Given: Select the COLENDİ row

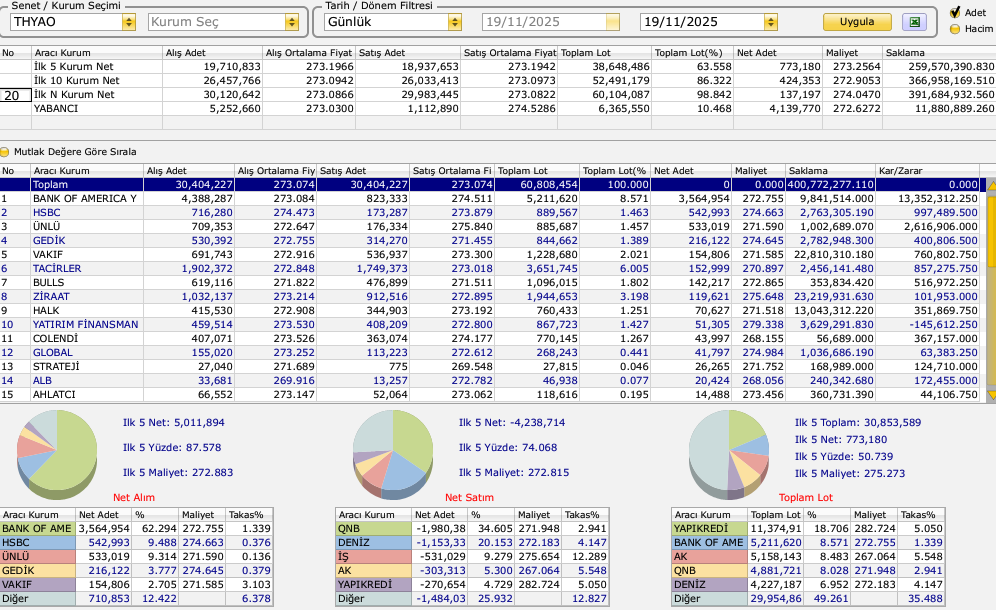Looking at the screenshot, I should tap(490, 339).
